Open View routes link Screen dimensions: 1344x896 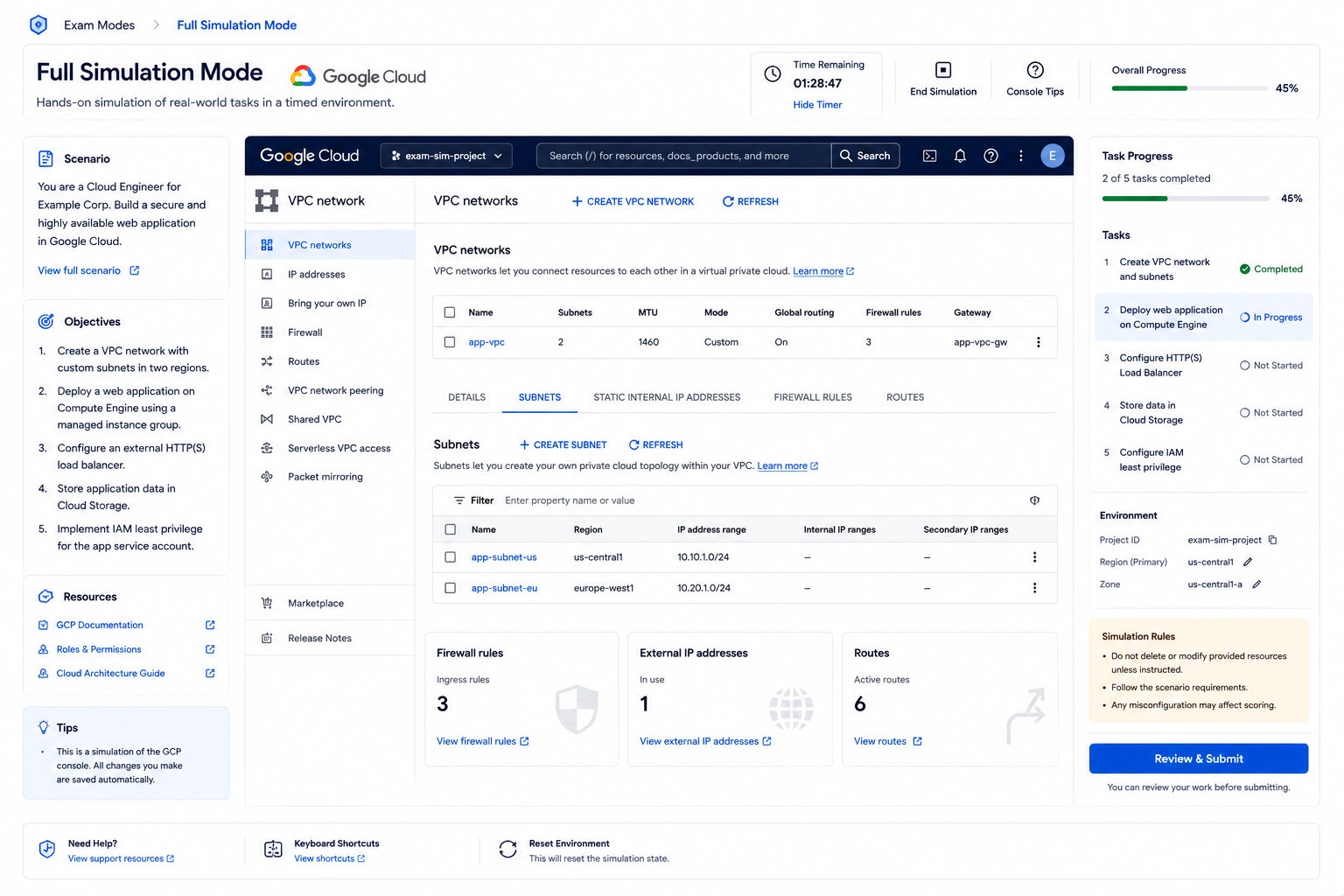(x=888, y=741)
